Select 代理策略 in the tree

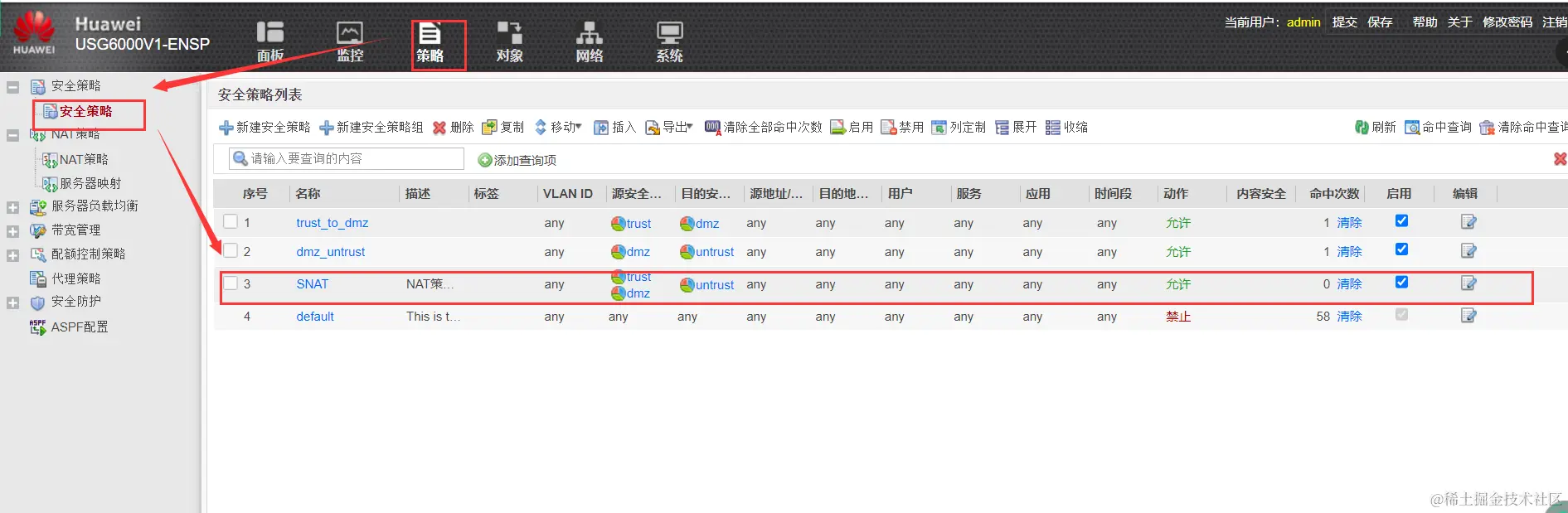pyautogui.click(x=75, y=278)
